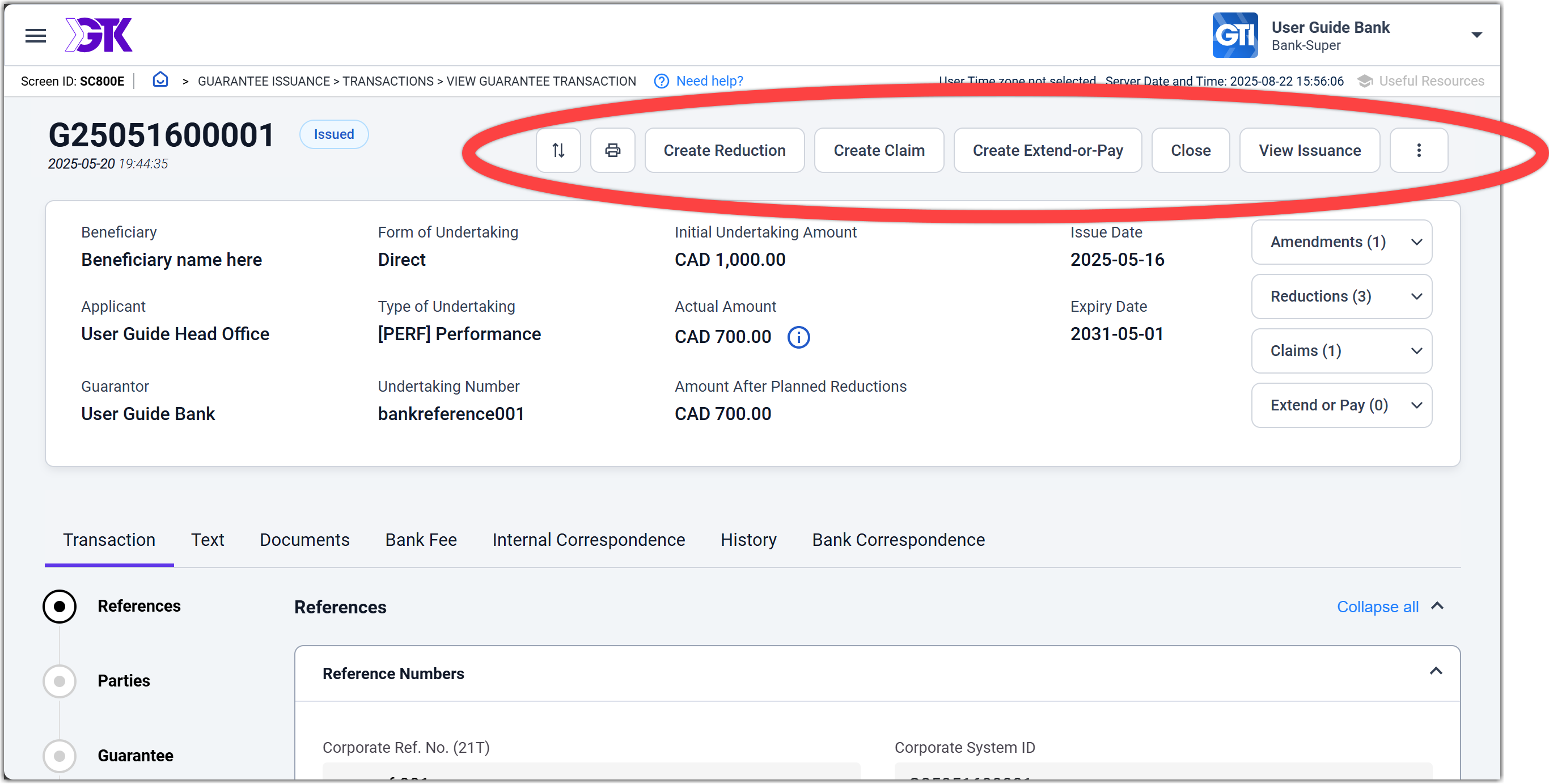1549x784 pixels.
Task: Click the Corporate Ref. No. (21T) field
Action: click(x=591, y=772)
